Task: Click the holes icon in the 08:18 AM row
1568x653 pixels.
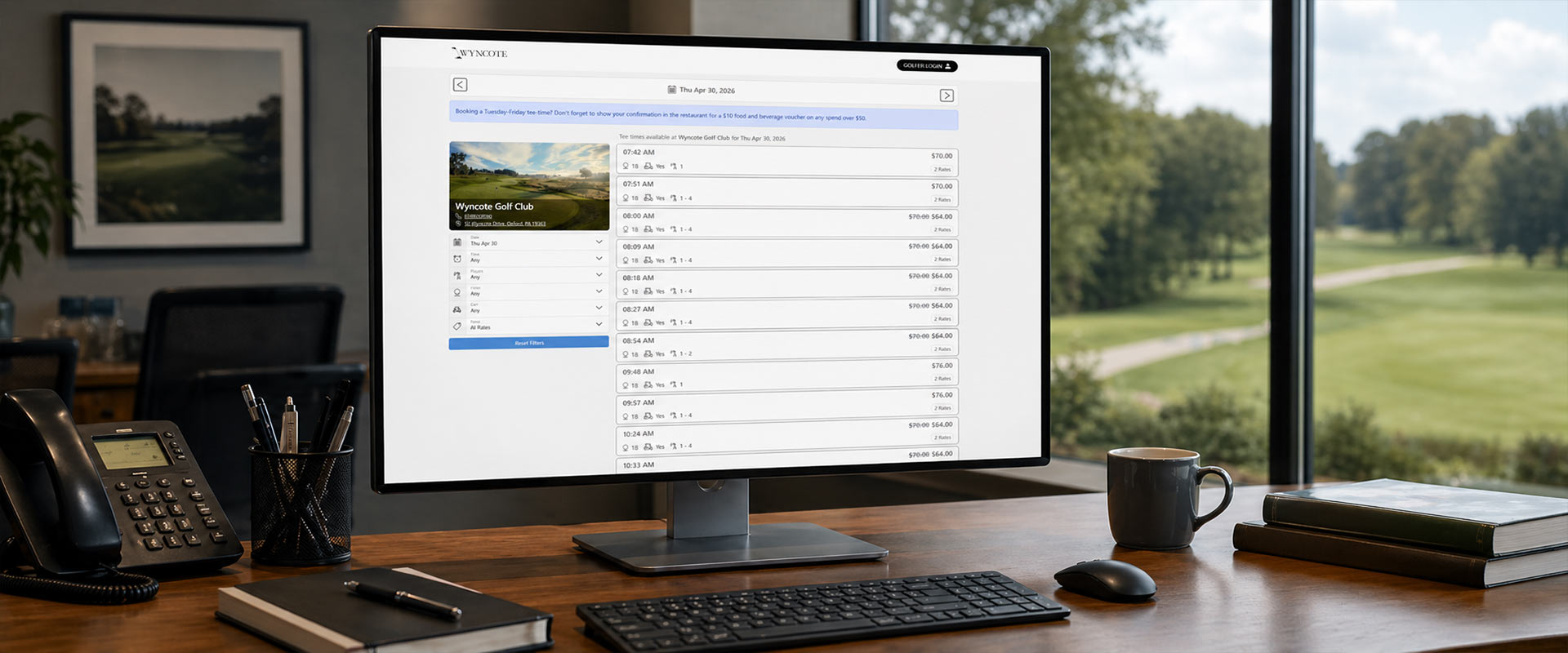Action: [x=626, y=291]
